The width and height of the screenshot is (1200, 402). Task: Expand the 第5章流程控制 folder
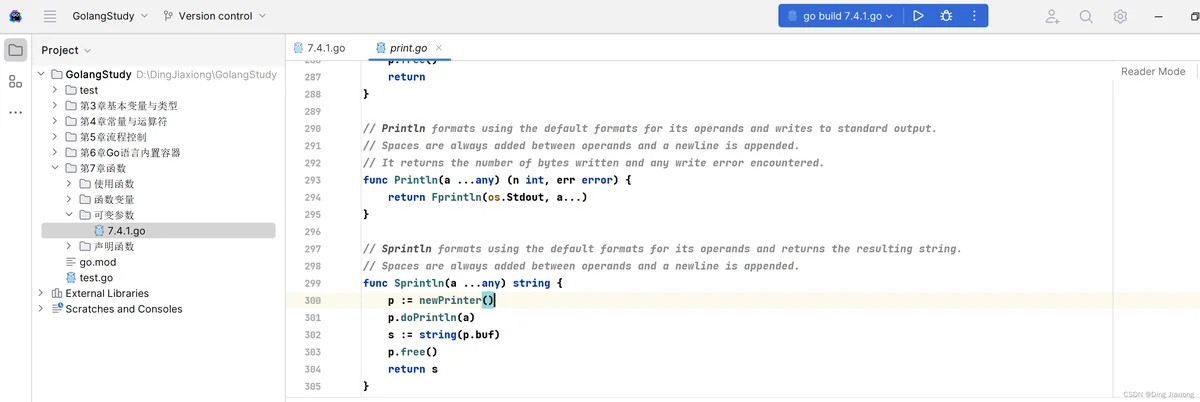[x=55, y=137]
